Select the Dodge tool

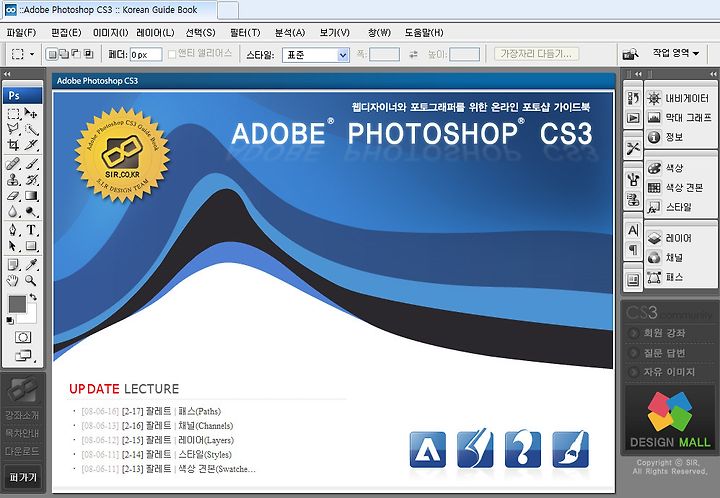pos(31,212)
